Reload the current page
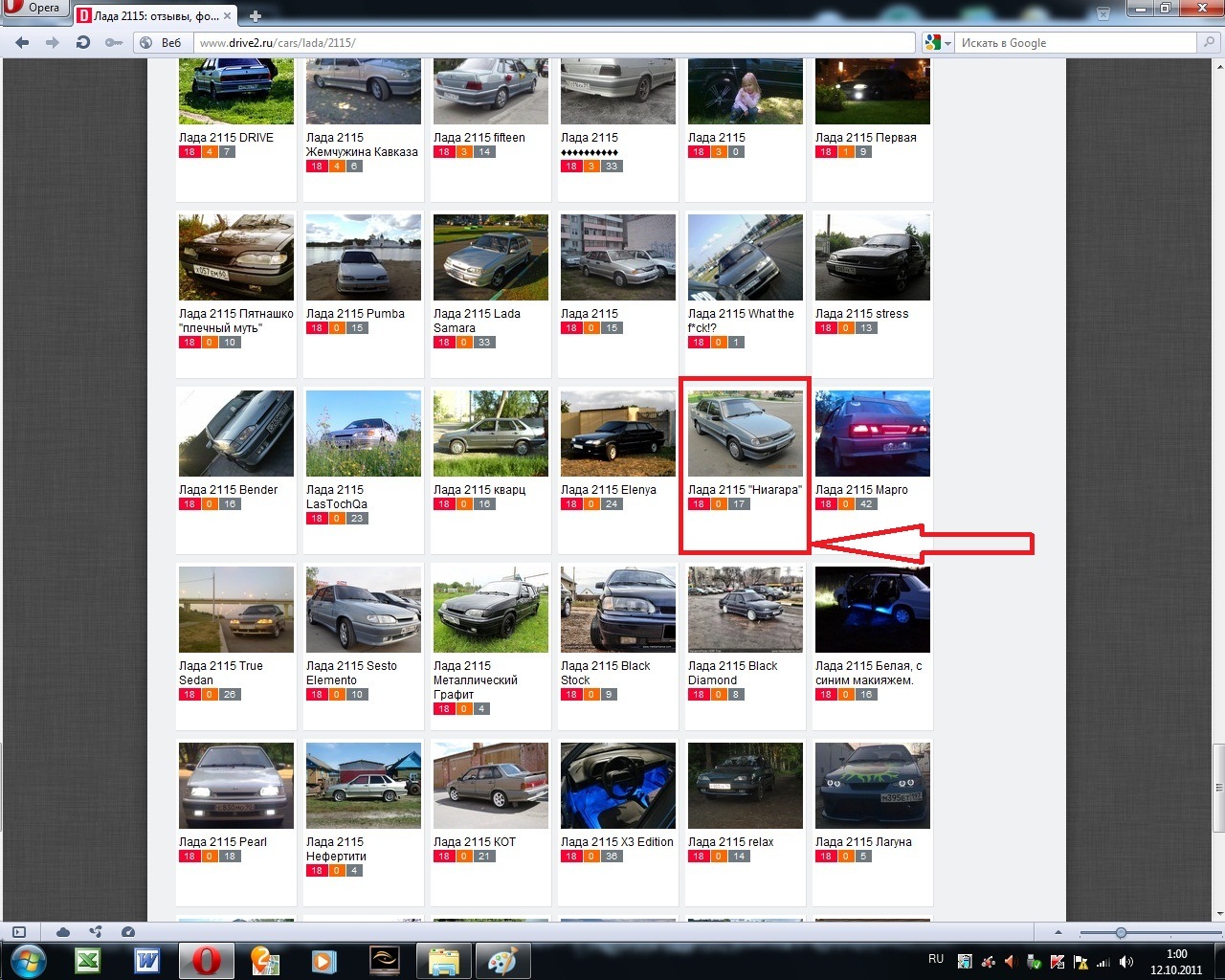Screen dimensions: 1225x980 pos(83,43)
